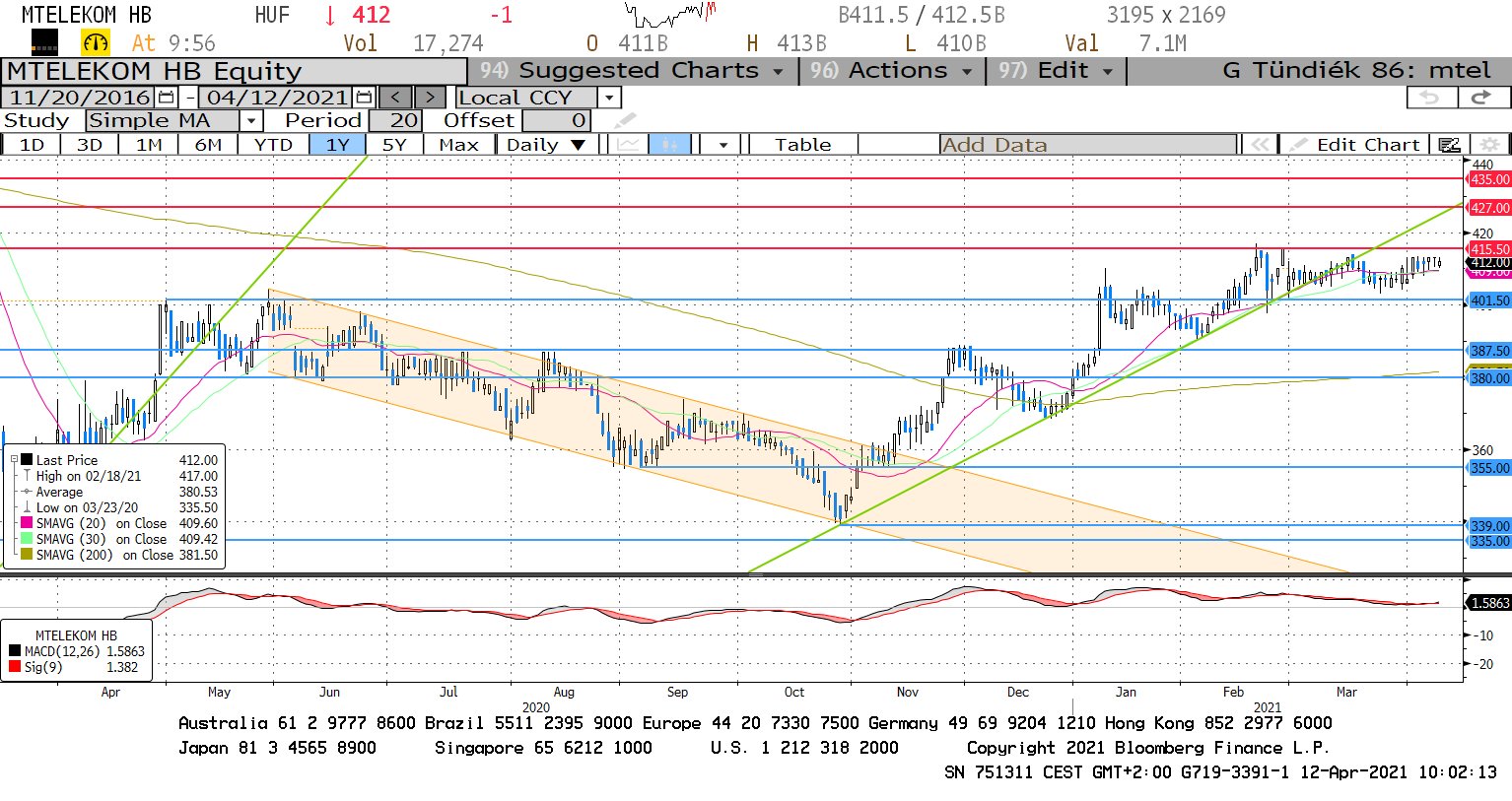Select the YTD range tab
This screenshot has height=801, width=1512.
coord(273,145)
